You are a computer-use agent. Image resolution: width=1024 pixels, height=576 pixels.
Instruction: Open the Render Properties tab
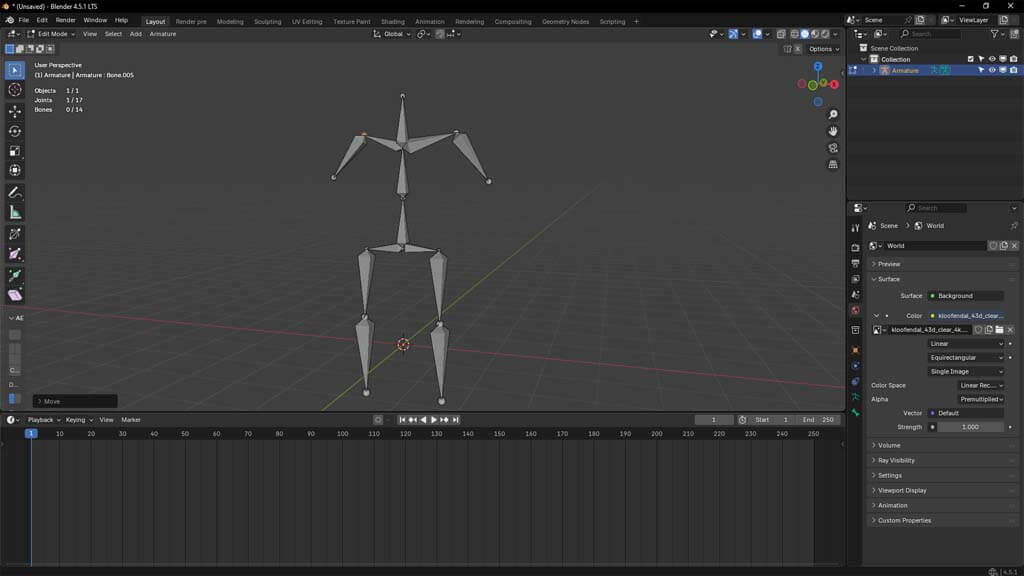(855, 249)
